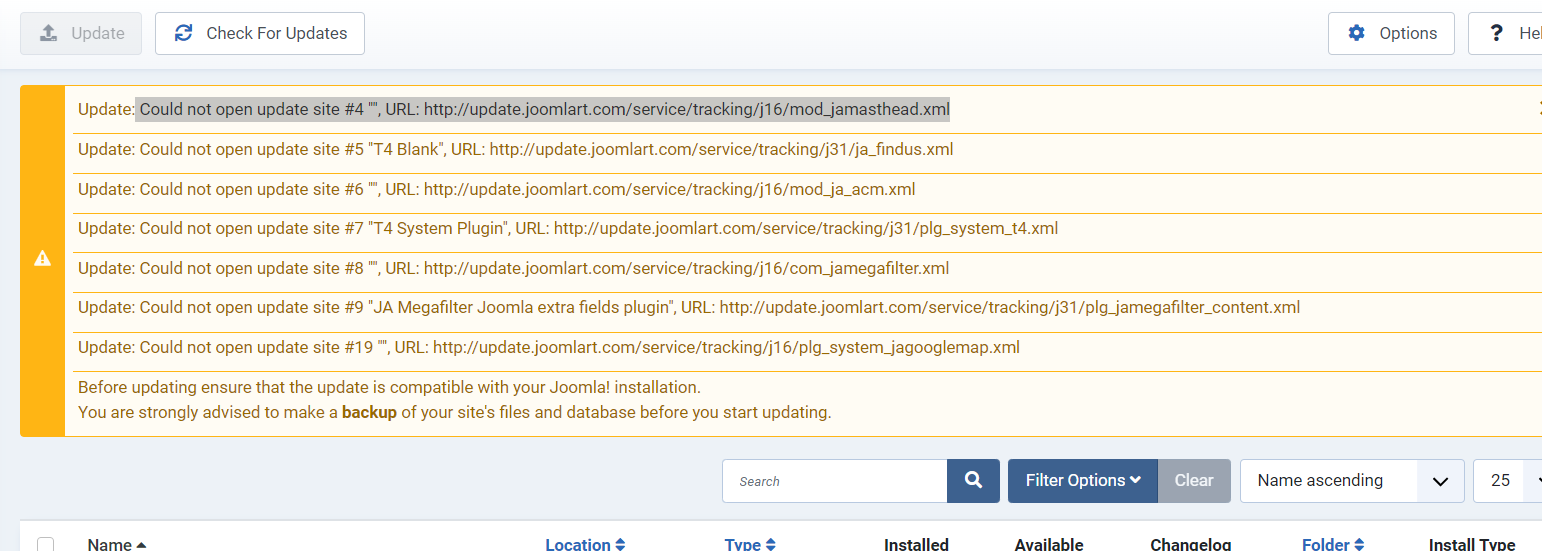Expand the Filter Options panel

point(1083,481)
